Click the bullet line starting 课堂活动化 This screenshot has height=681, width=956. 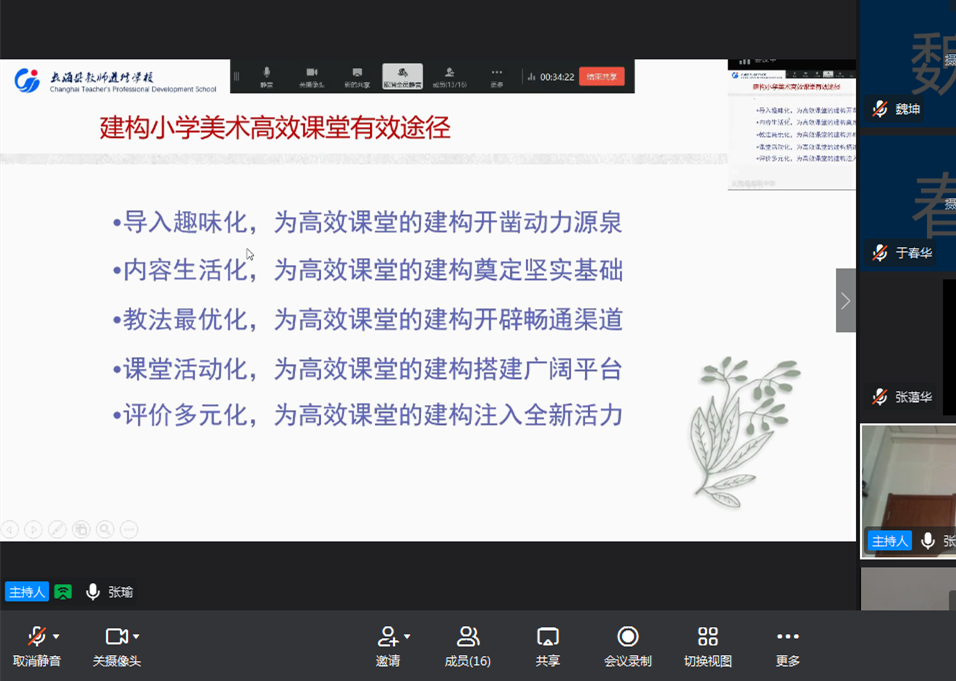click(368, 369)
